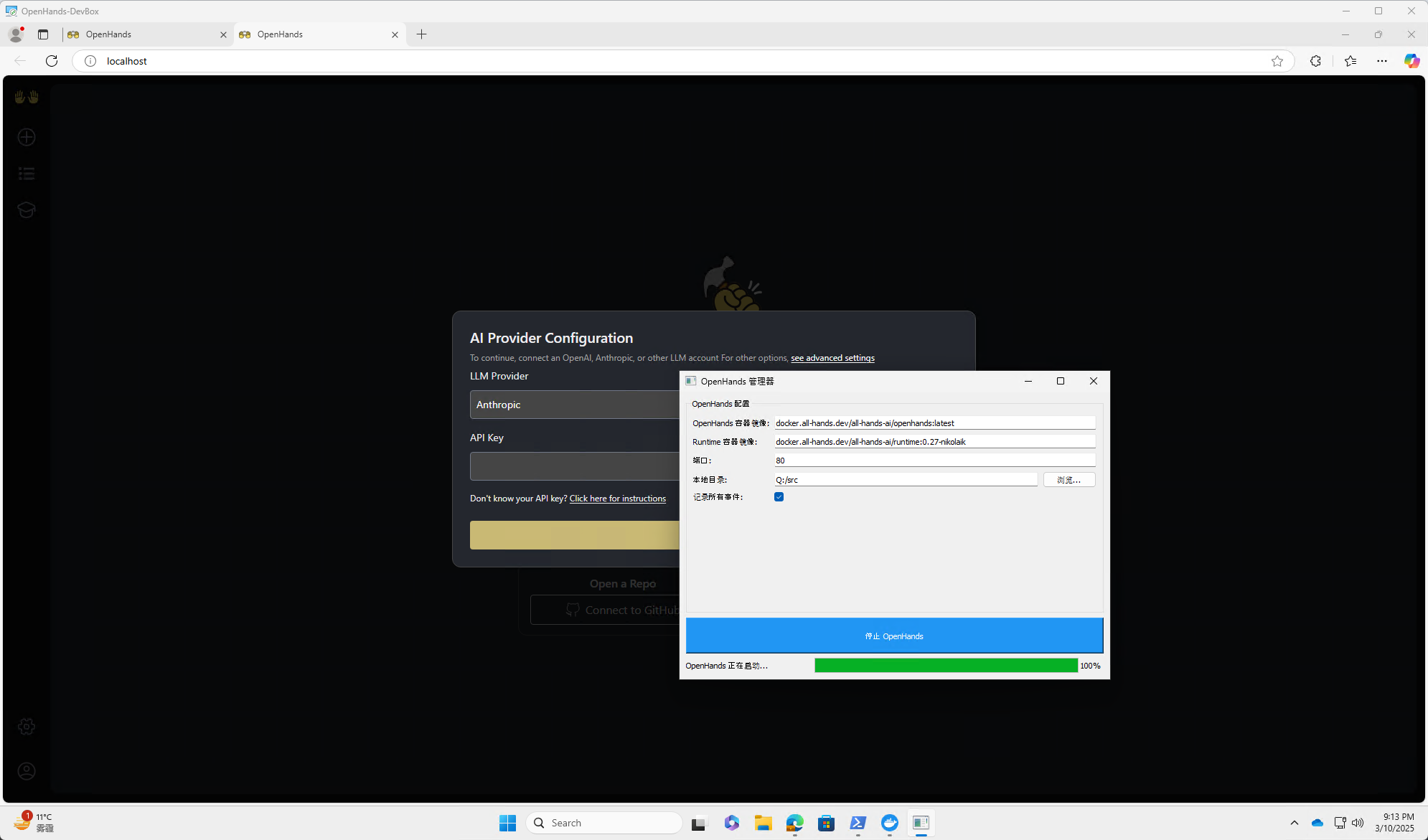Viewport: 1428px width, 840px height.
Task: View site information icon in address bar
Action: click(x=90, y=61)
